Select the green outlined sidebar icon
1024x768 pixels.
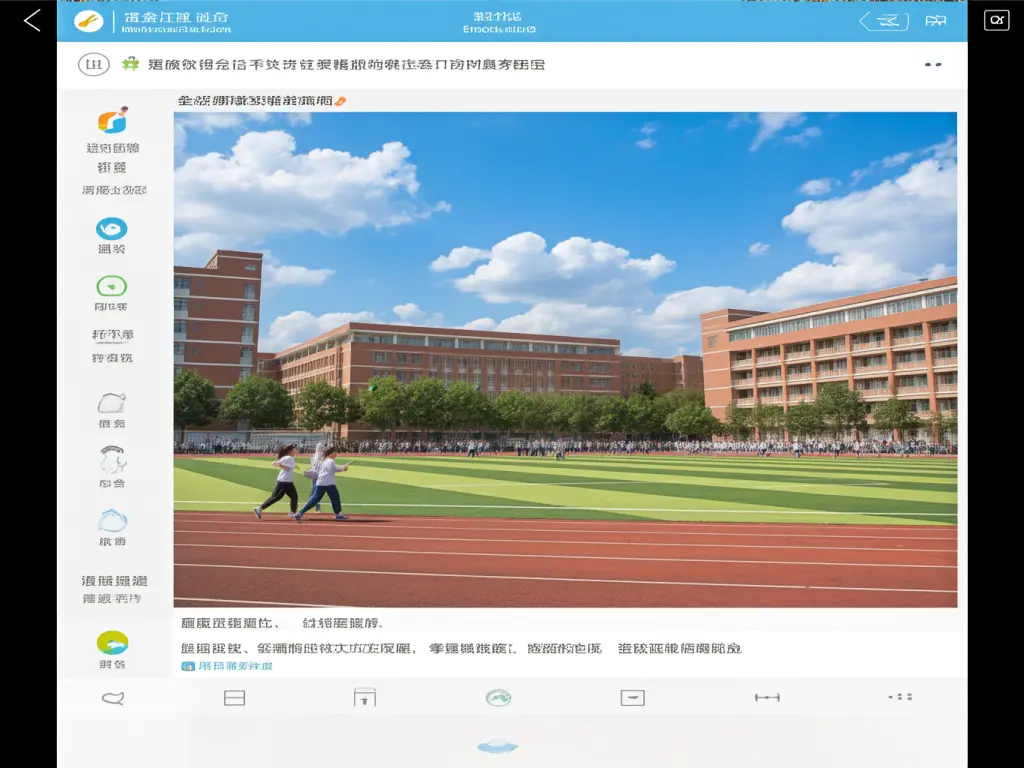point(112,286)
